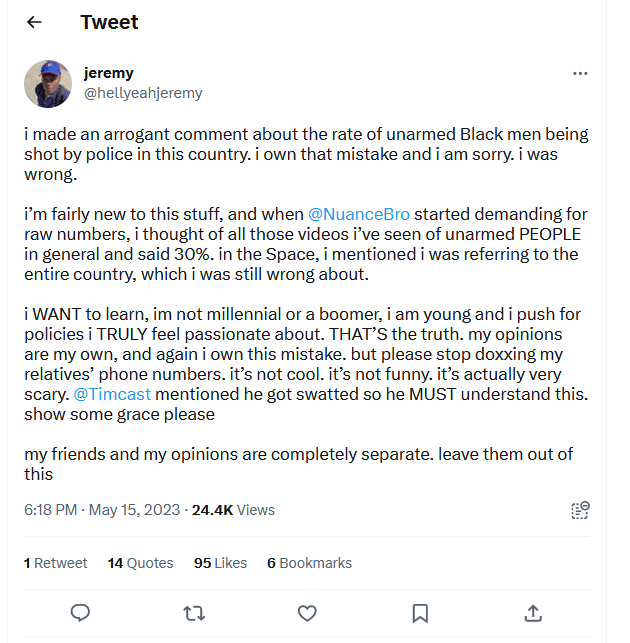Click the reply speech bubble icon

click(x=82, y=612)
